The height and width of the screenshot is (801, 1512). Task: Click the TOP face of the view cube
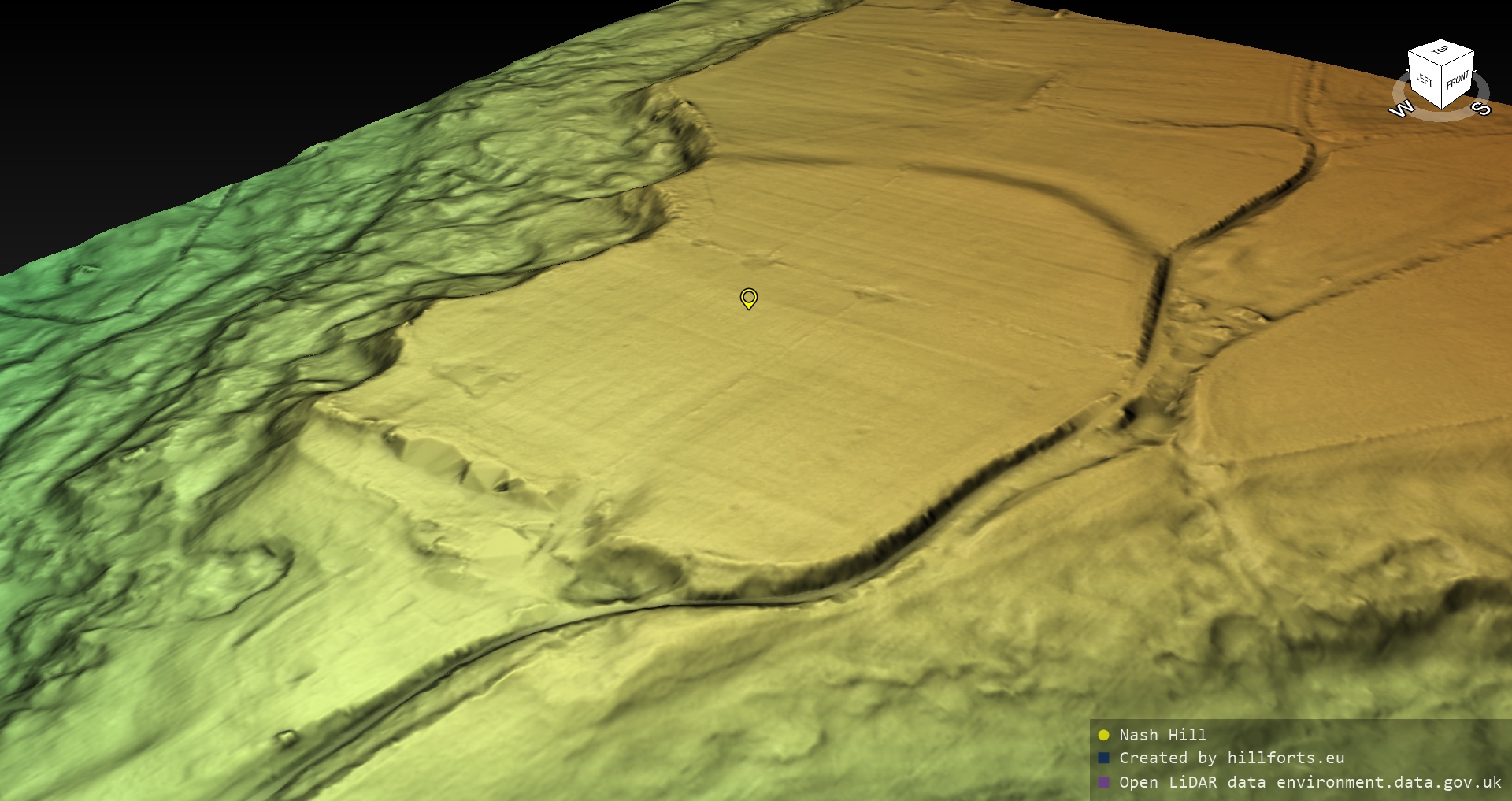1441,51
